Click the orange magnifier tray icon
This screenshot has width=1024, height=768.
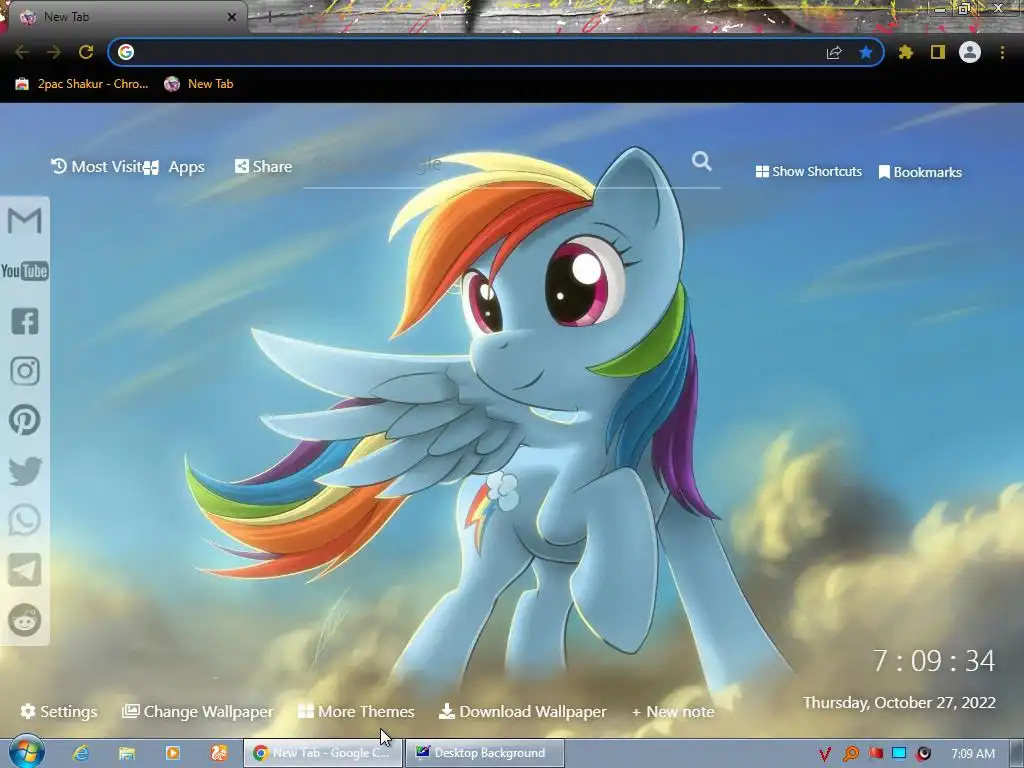coord(850,754)
